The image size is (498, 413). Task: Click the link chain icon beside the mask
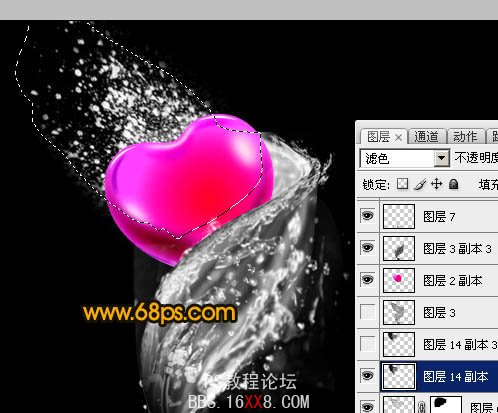click(422, 407)
